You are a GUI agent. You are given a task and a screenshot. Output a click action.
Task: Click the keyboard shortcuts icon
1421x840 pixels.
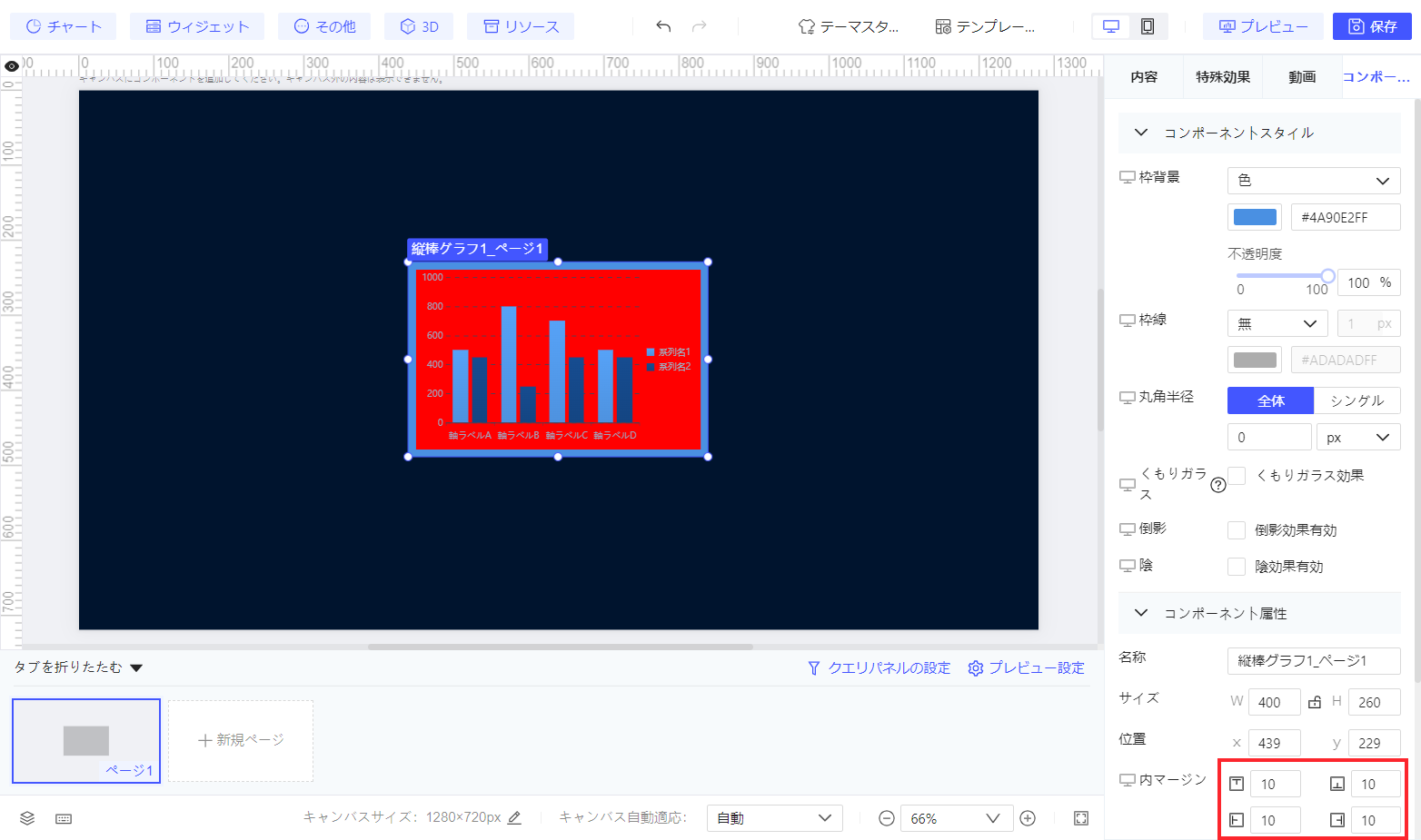click(64, 818)
